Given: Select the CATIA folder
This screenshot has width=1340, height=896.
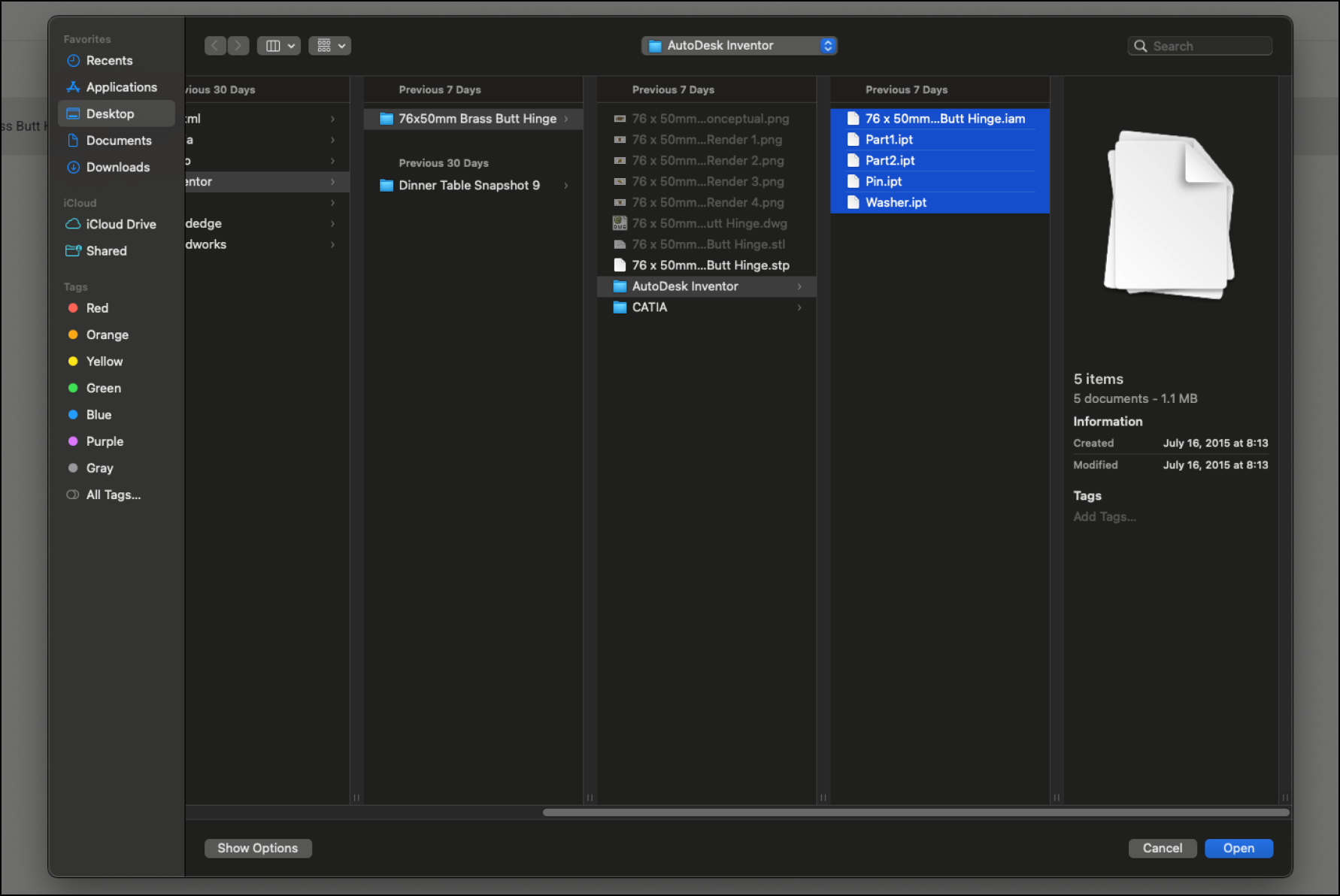Looking at the screenshot, I should click(649, 307).
